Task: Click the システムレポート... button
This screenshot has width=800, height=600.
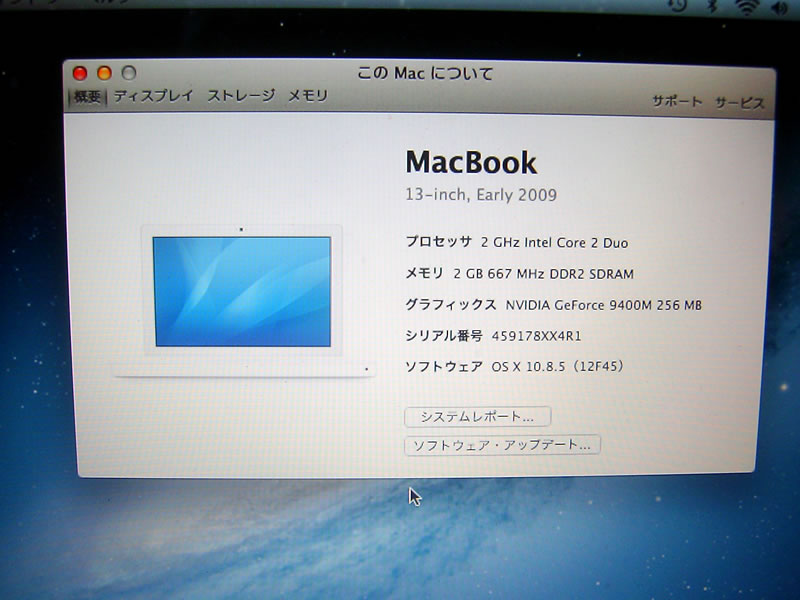Action: 478,417
